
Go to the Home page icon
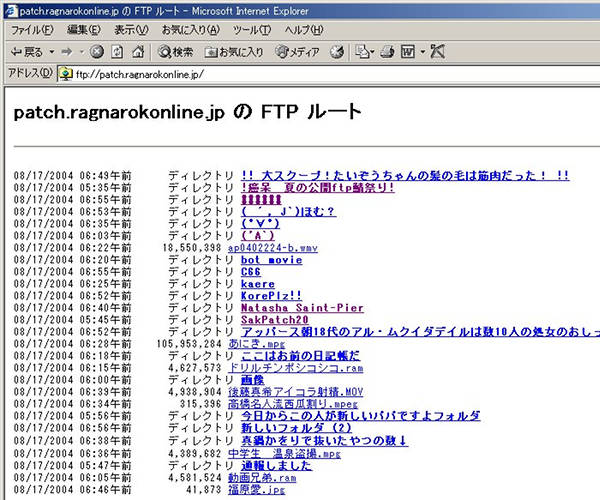[x=138, y=51]
